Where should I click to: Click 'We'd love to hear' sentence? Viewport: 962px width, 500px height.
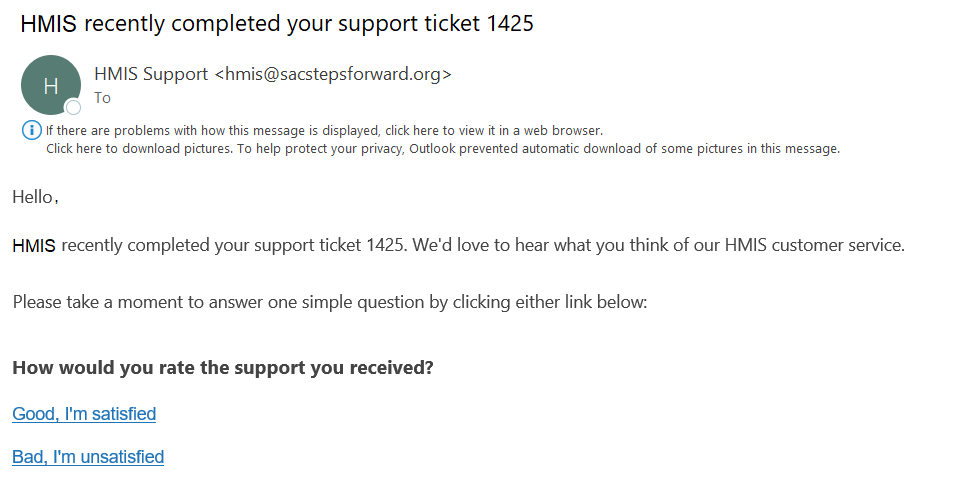(x=658, y=245)
